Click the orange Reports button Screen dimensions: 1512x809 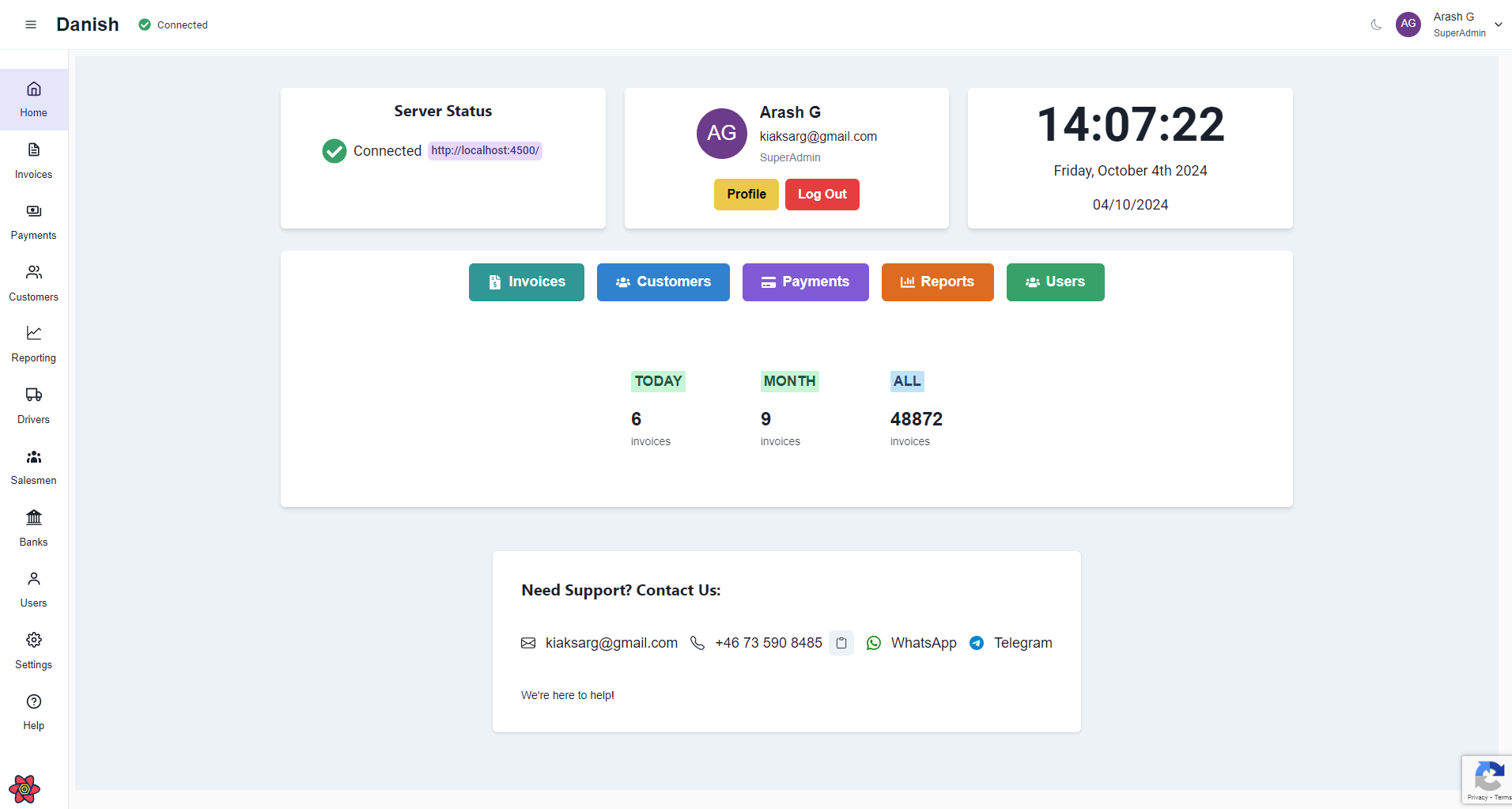point(938,282)
